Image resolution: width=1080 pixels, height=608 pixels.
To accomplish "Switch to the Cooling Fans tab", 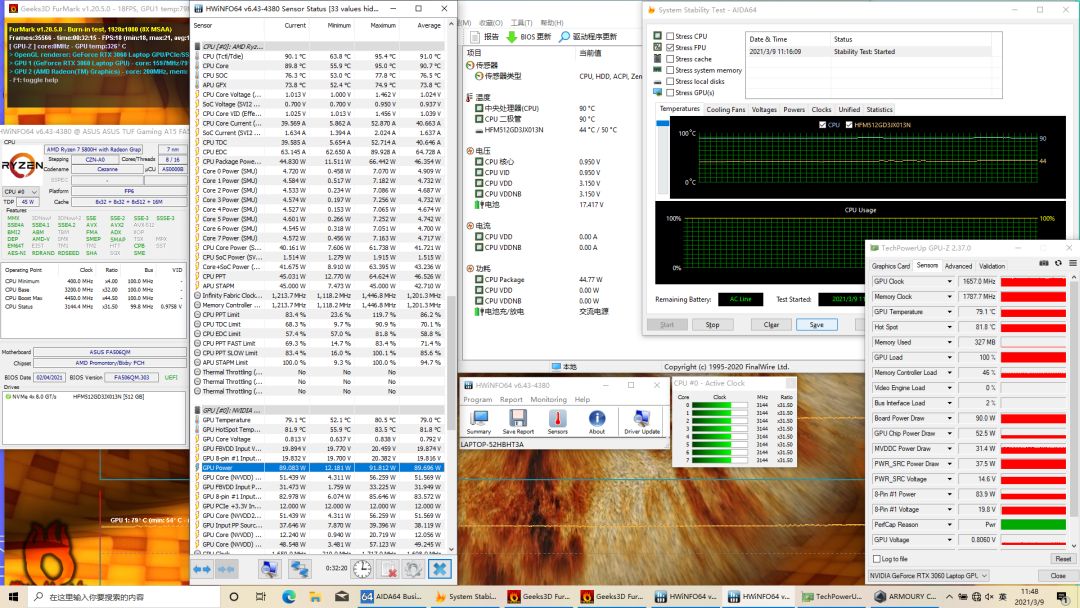I will pos(725,110).
